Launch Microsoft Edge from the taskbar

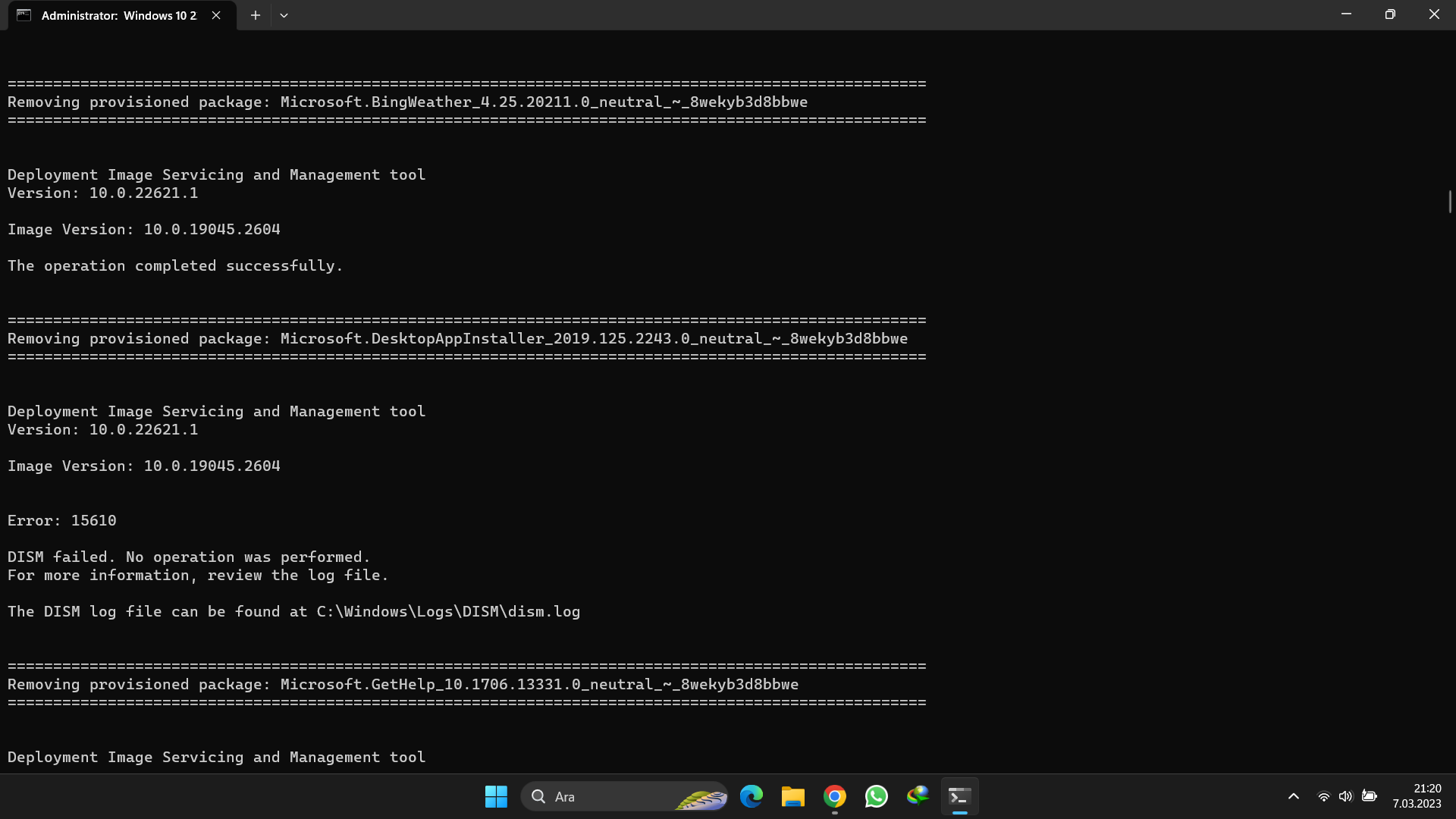pyautogui.click(x=752, y=796)
